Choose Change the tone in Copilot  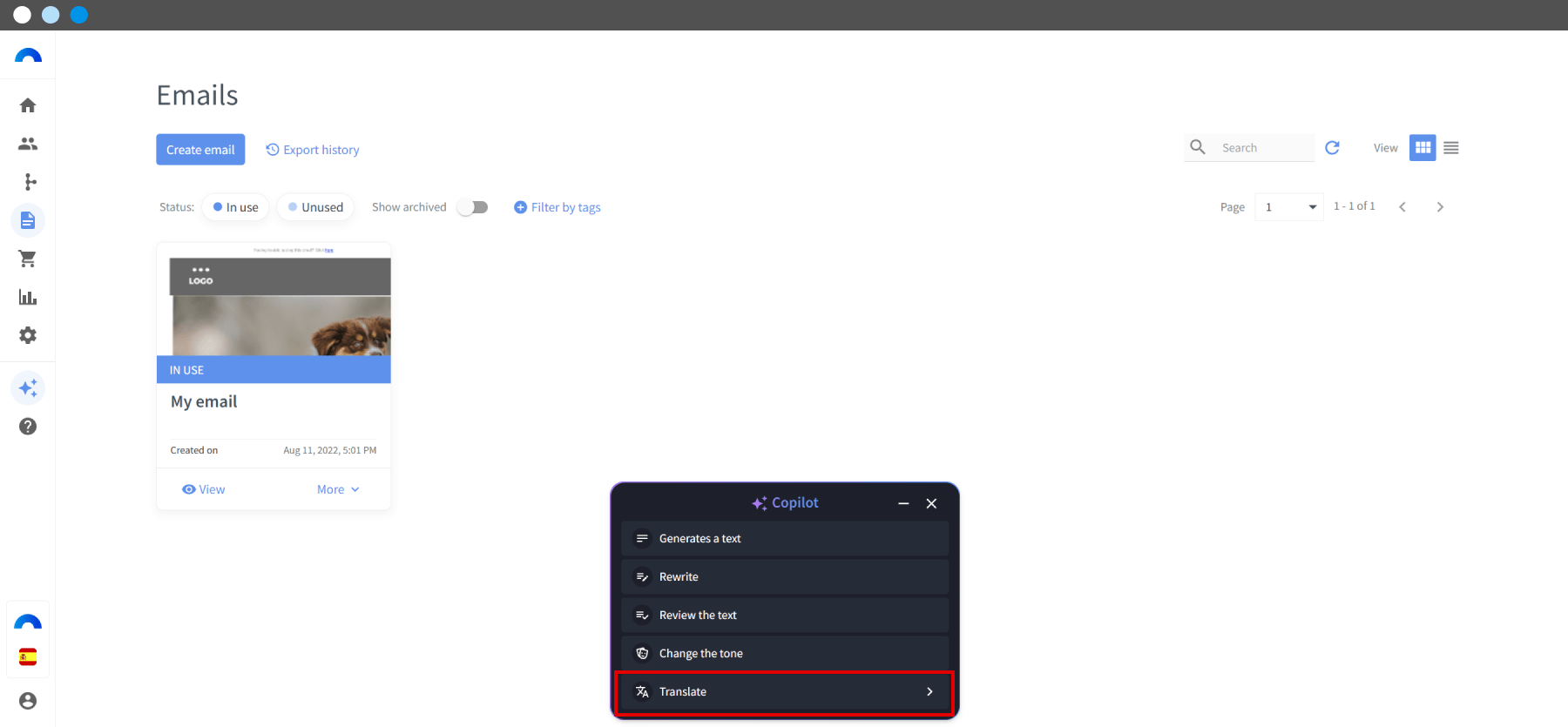click(x=785, y=654)
